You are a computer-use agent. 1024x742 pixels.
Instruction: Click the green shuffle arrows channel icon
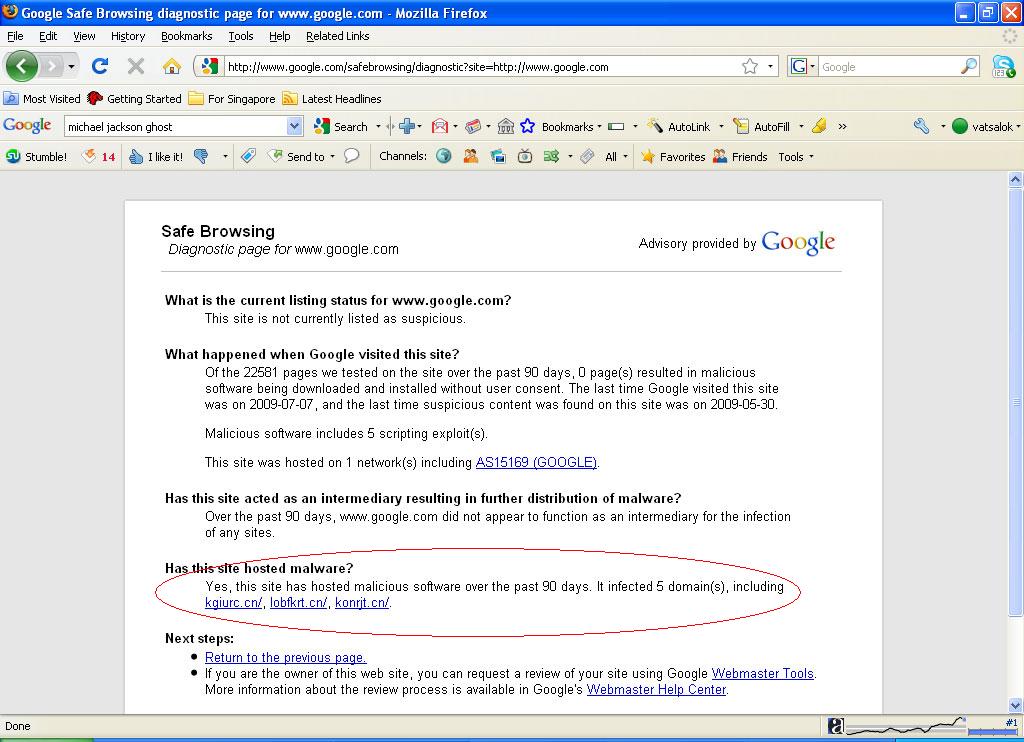click(551, 157)
